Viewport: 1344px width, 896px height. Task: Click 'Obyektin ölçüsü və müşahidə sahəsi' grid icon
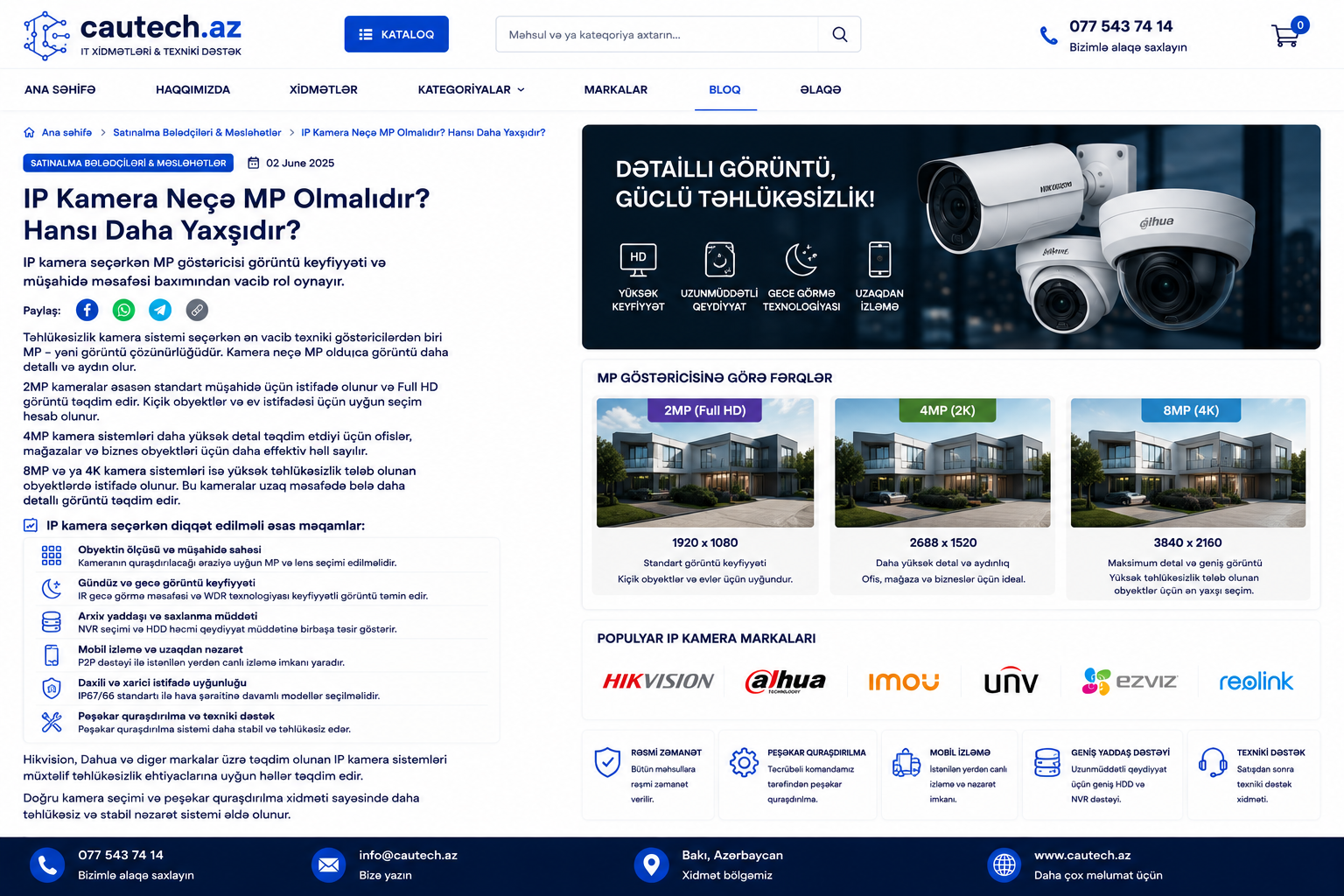click(52, 556)
